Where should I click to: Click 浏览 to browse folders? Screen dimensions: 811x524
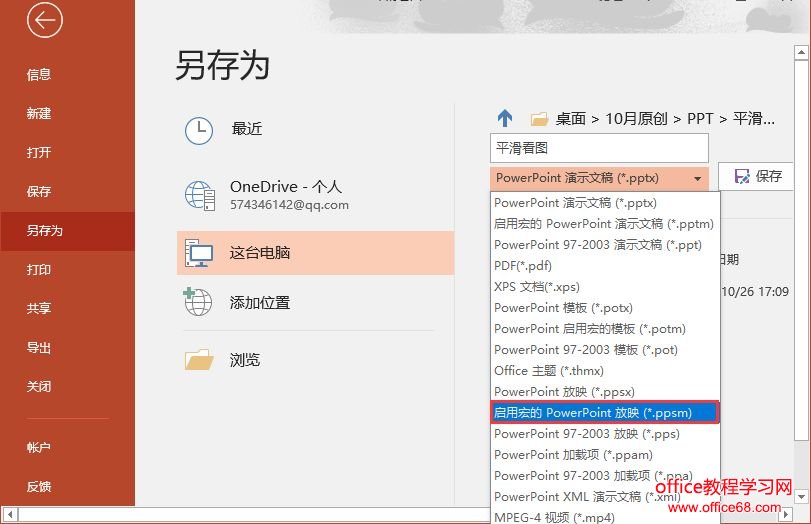[x=316, y=360]
